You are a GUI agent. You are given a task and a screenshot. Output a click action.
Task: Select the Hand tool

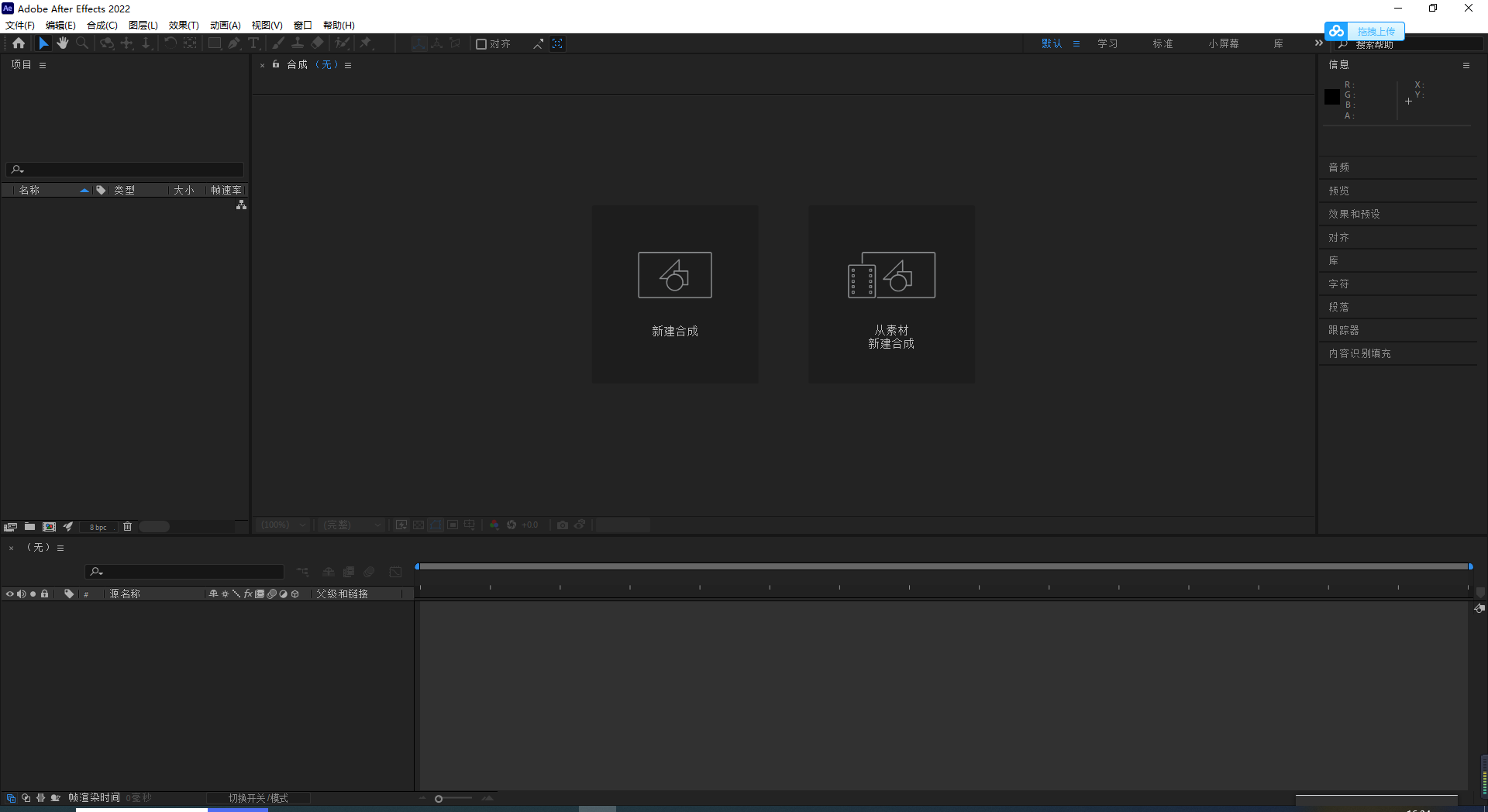63,43
